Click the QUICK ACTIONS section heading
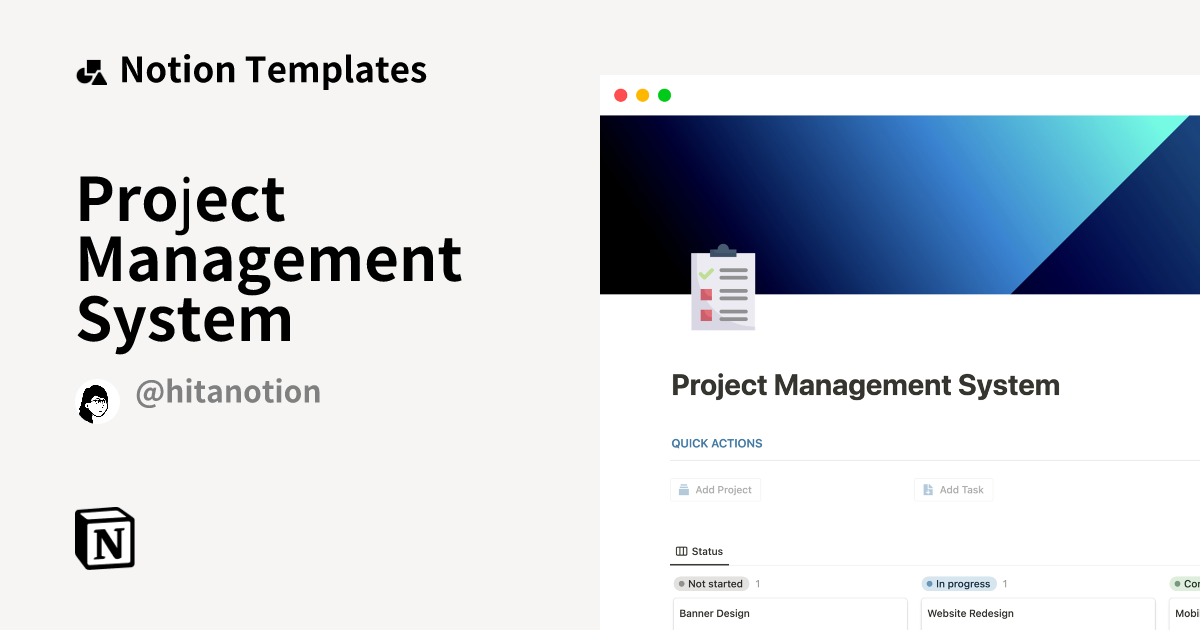The image size is (1200, 630). coord(717,443)
